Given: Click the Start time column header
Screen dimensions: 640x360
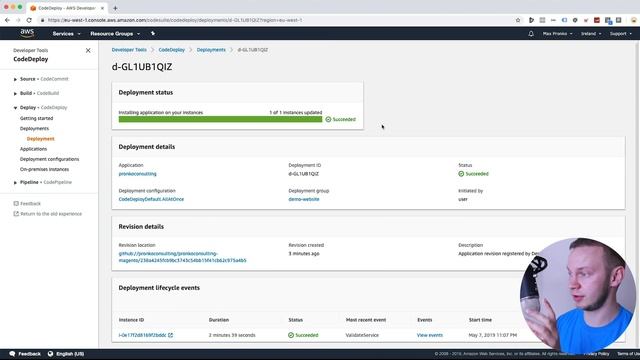Looking at the screenshot, I should [480, 320].
